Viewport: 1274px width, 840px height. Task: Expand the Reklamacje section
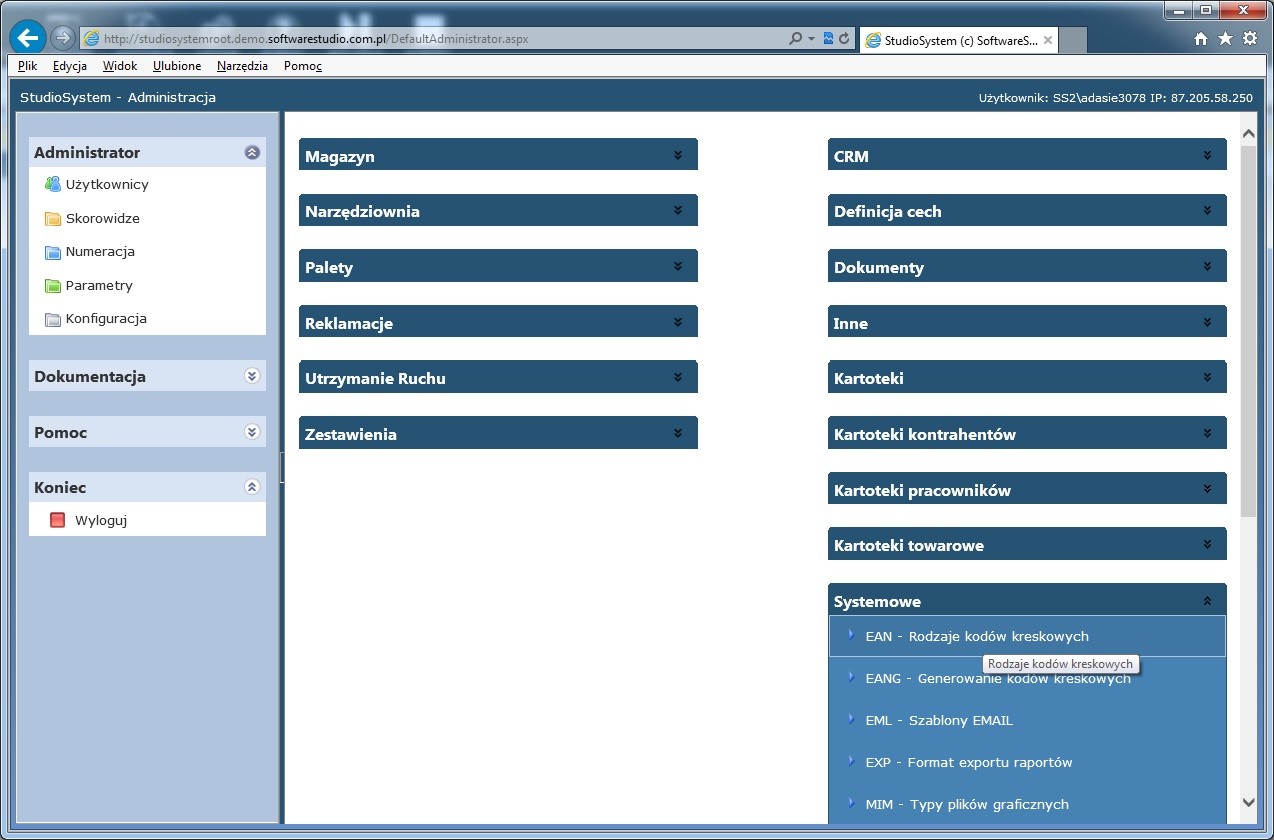tap(678, 323)
